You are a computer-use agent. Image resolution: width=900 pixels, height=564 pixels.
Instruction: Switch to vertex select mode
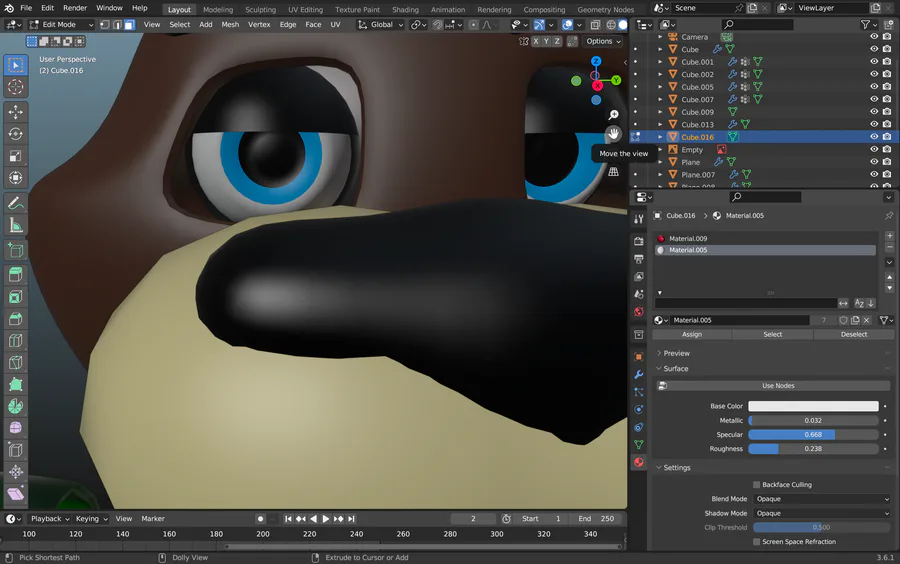click(x=105, y=25)
